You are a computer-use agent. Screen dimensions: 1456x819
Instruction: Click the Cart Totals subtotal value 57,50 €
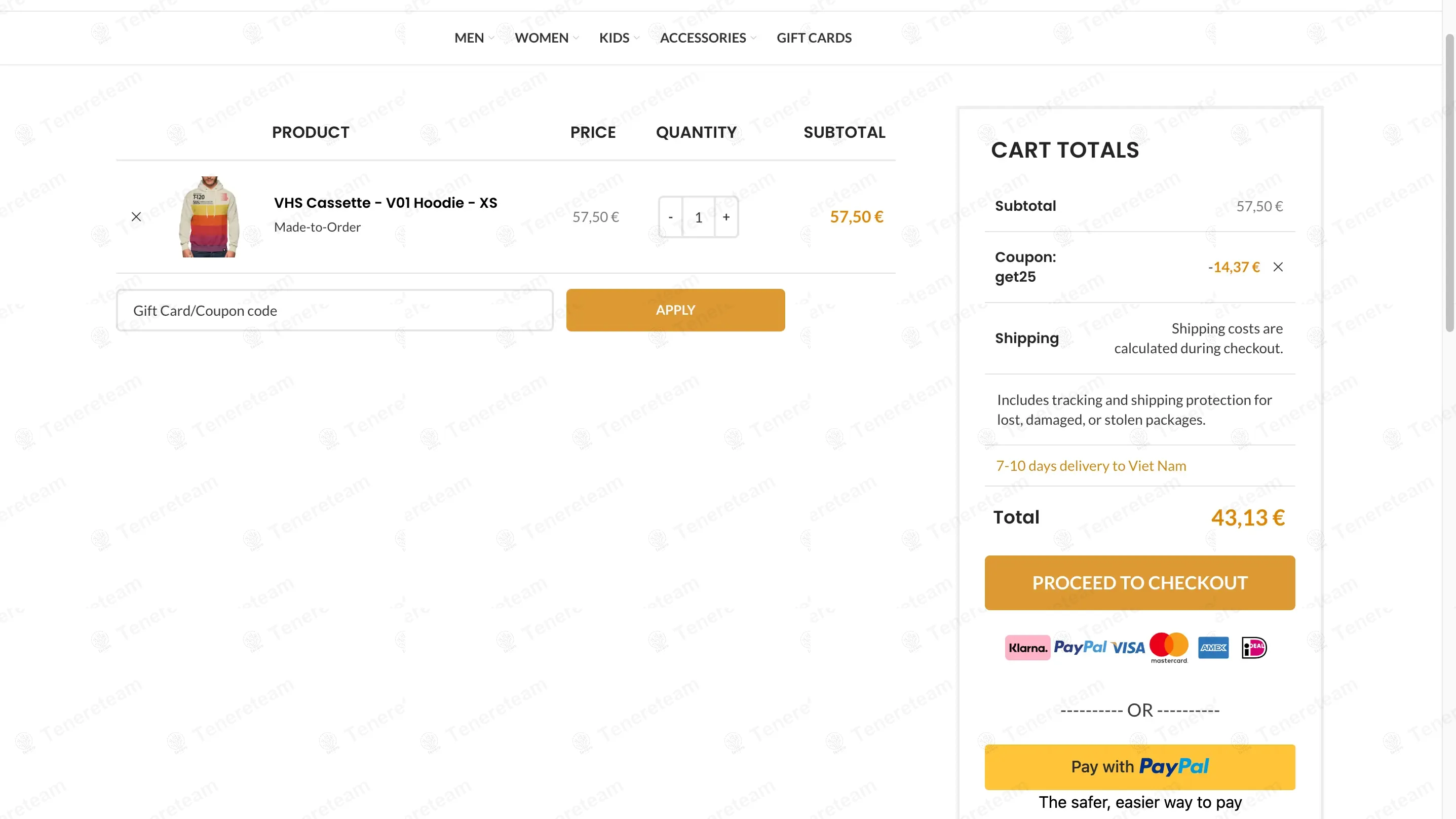(1259, 206)
